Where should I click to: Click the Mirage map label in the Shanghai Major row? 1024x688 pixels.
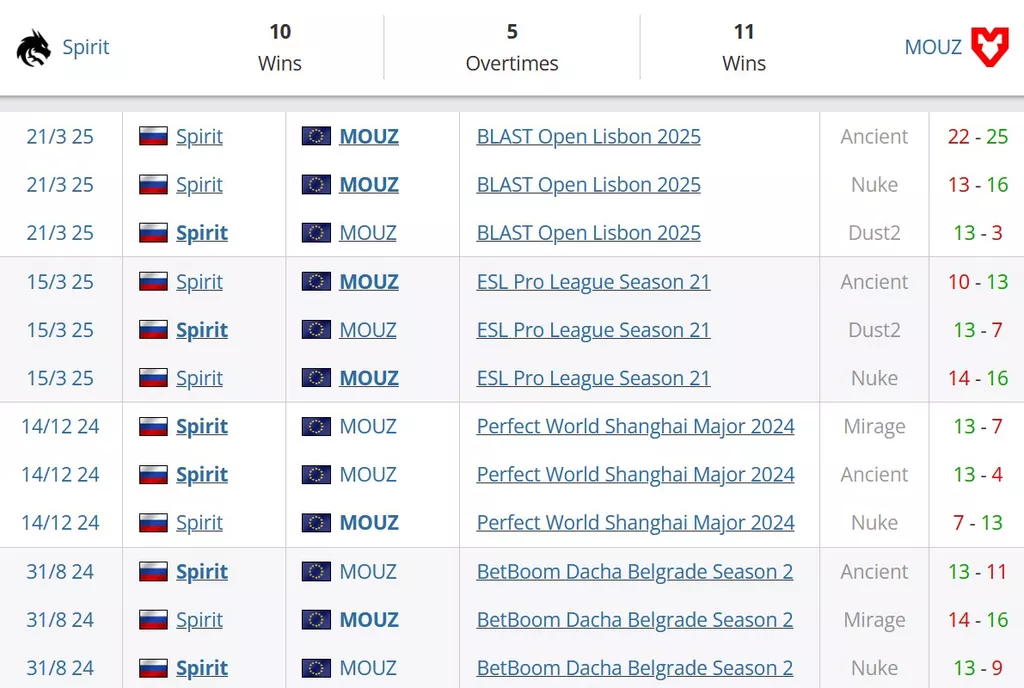[874, 427]
